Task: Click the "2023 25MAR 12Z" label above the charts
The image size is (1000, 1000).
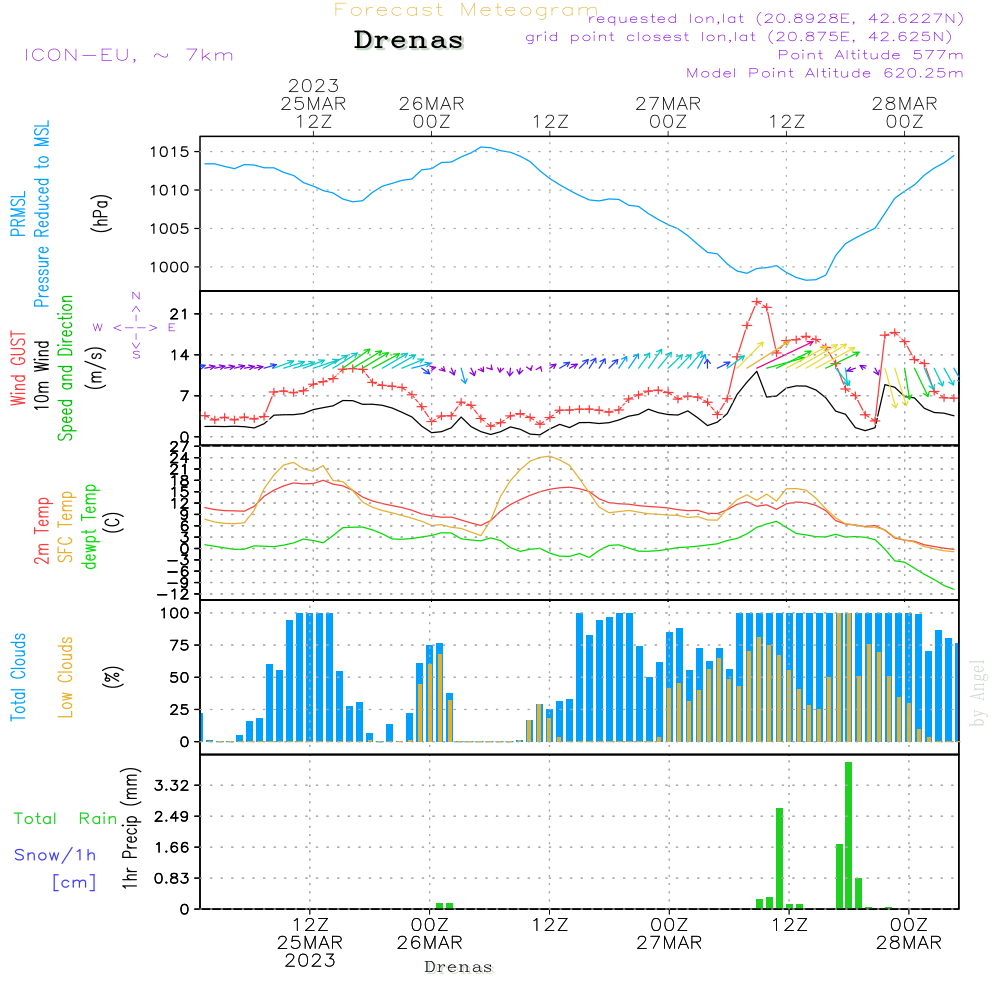Action: tap(313, 103)
